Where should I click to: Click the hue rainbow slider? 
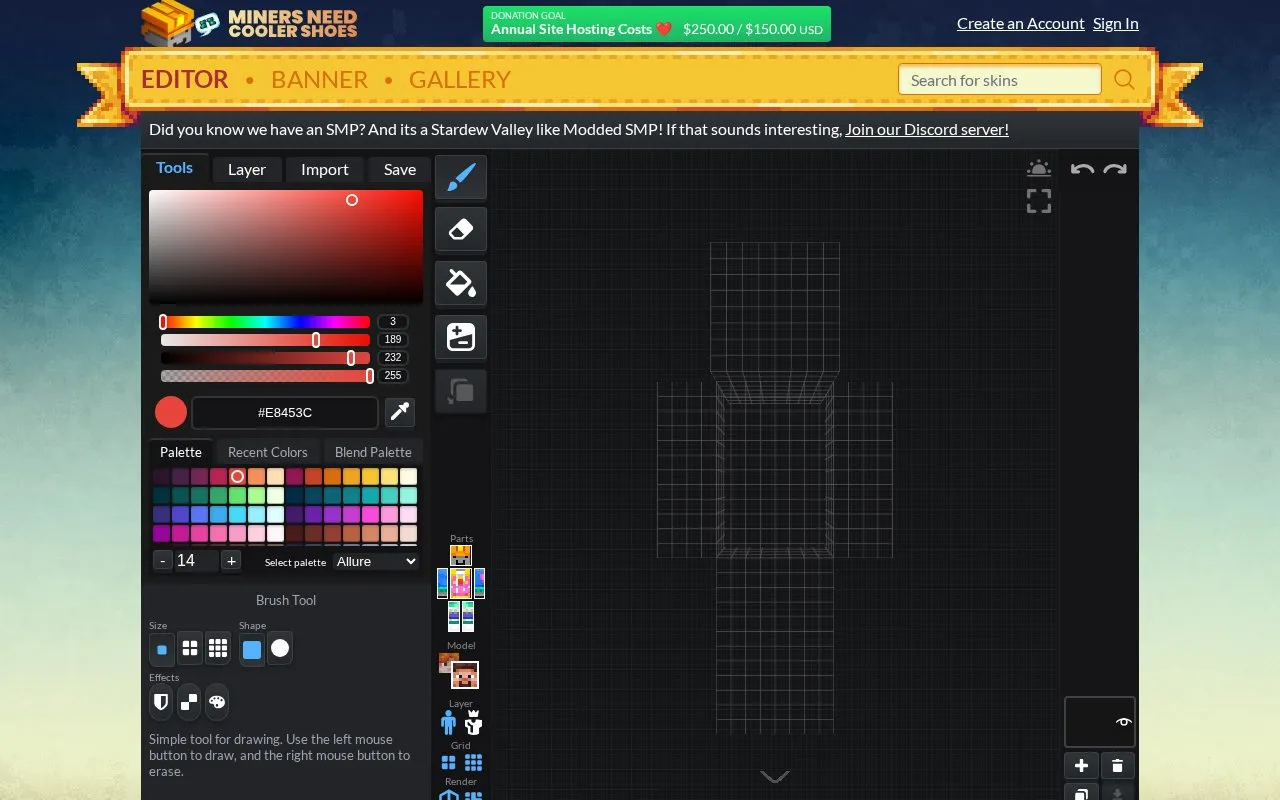coord(265,322)
